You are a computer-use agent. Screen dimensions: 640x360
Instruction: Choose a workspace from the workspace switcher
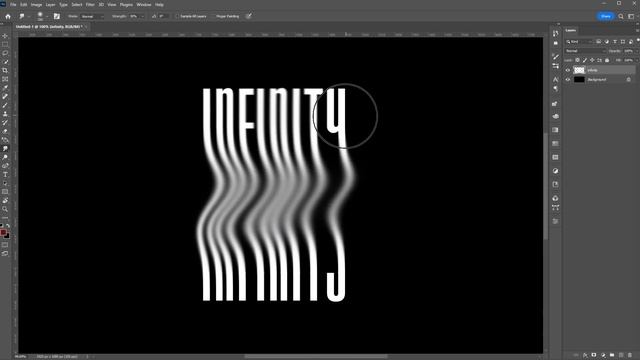pos(631,16)
